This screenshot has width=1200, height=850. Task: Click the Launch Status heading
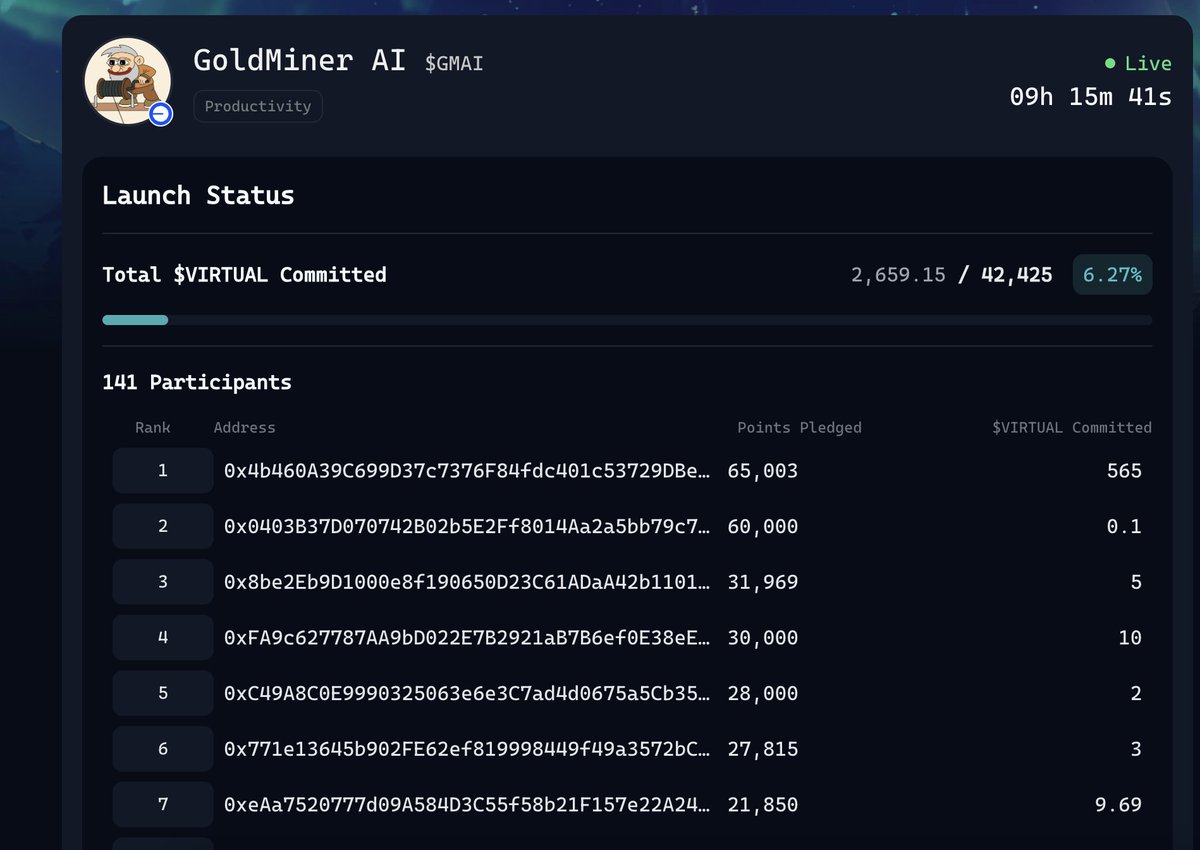[198, 195]
